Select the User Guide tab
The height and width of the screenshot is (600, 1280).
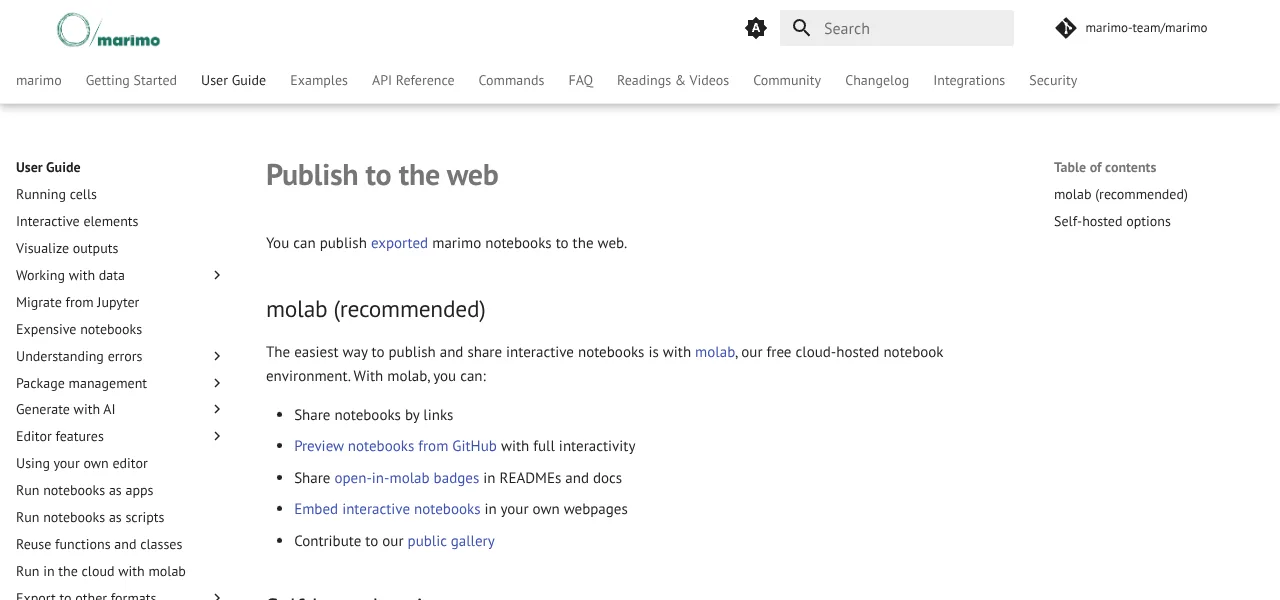(233, 80)
